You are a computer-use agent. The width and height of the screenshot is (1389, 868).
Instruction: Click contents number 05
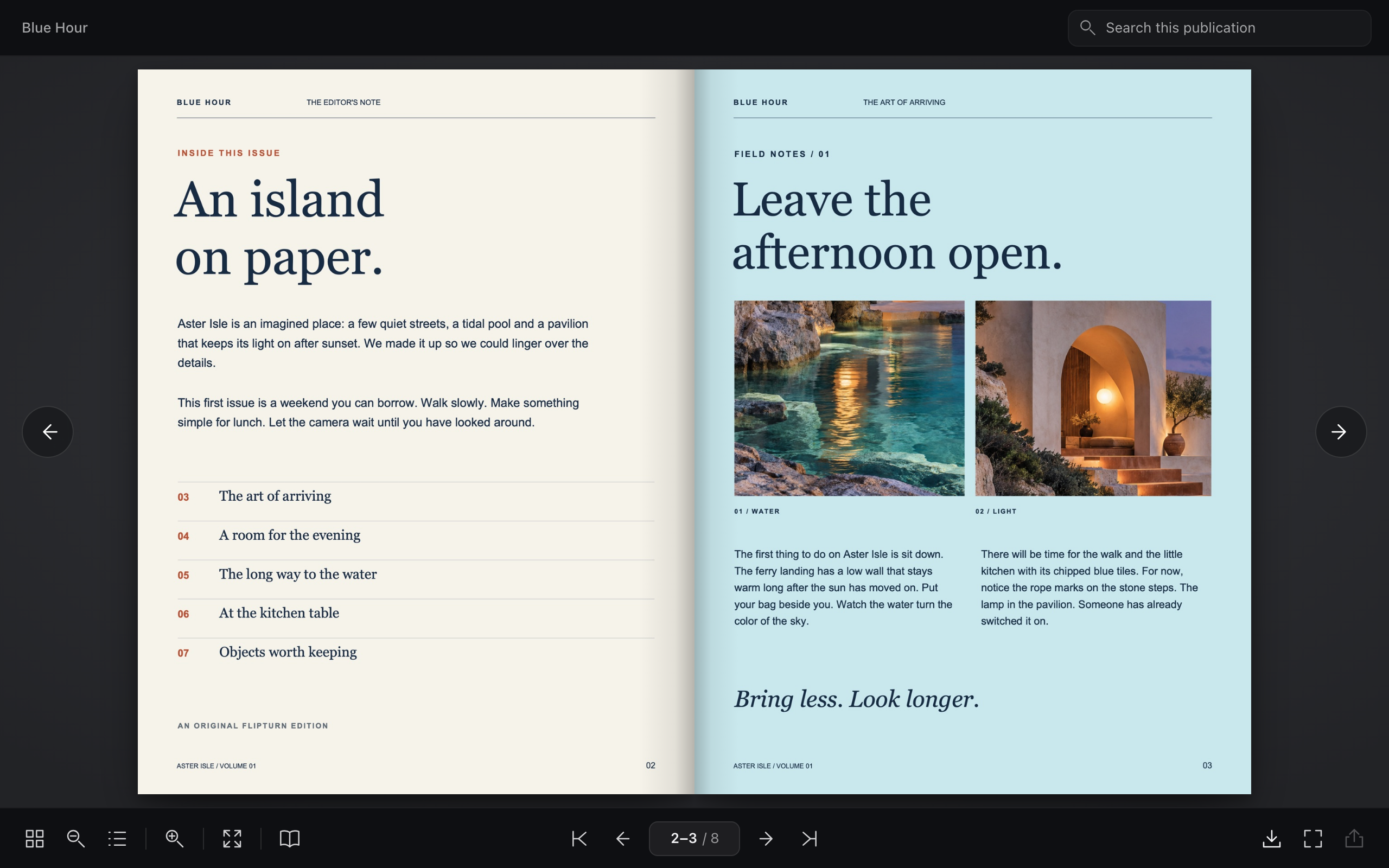183,575
